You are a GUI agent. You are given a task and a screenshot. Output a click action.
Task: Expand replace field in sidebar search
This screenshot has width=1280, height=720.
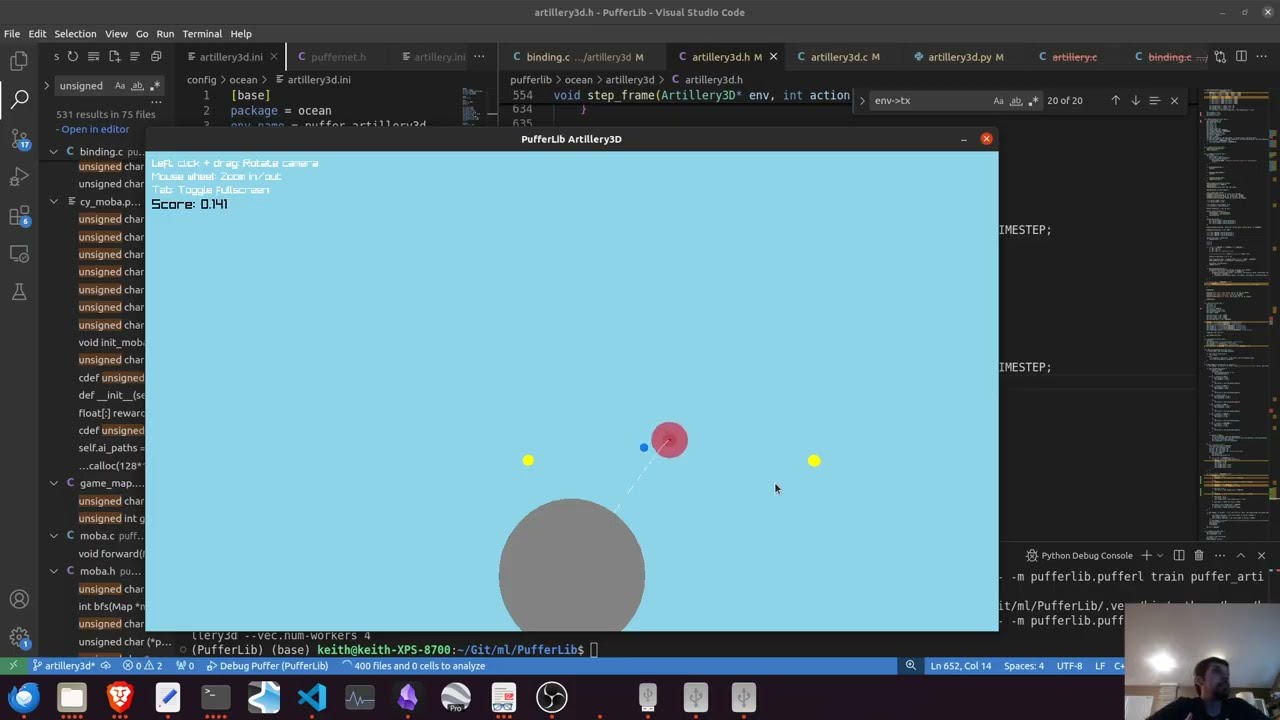46,86
